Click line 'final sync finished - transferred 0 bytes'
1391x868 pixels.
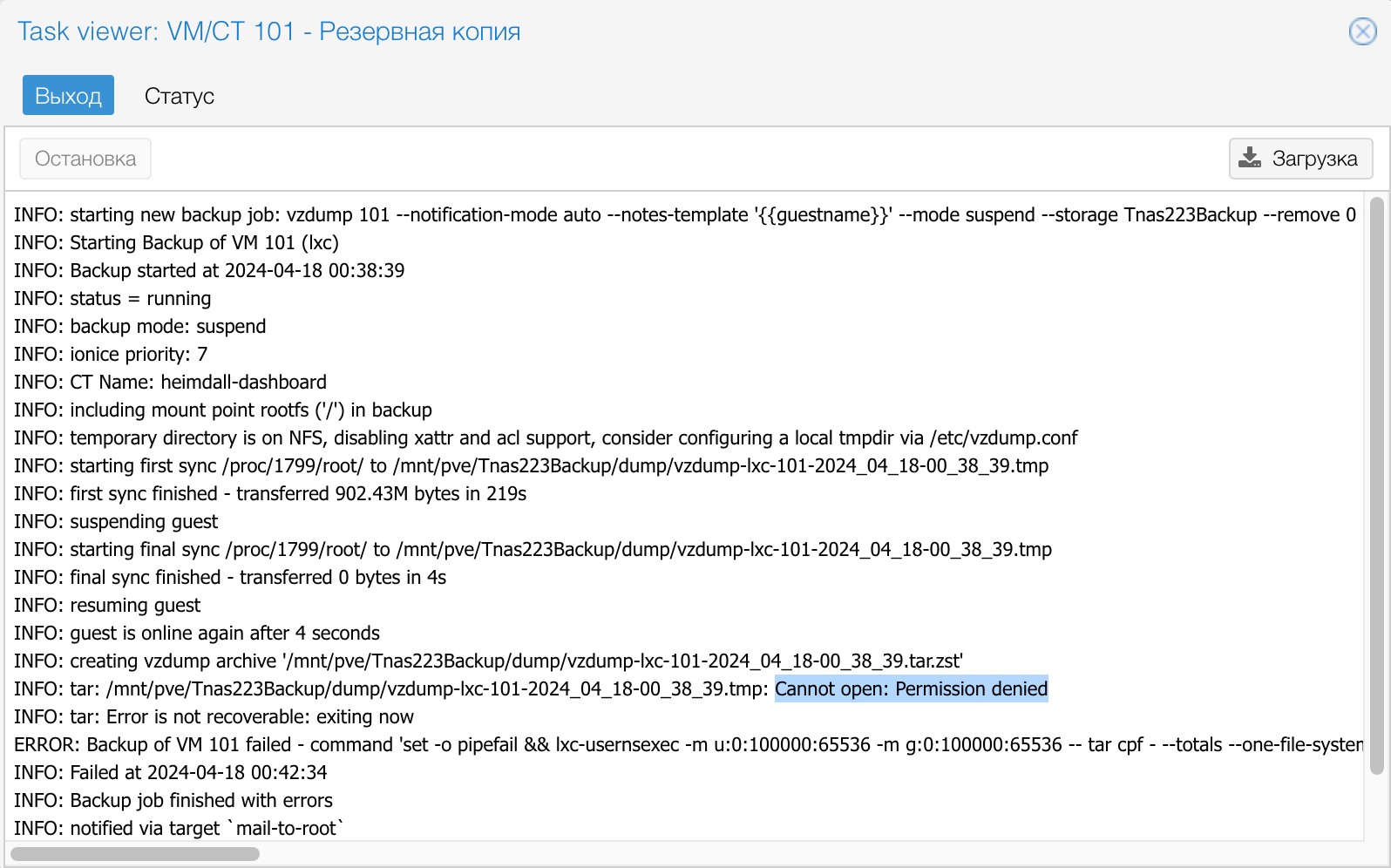click(230, 577)
